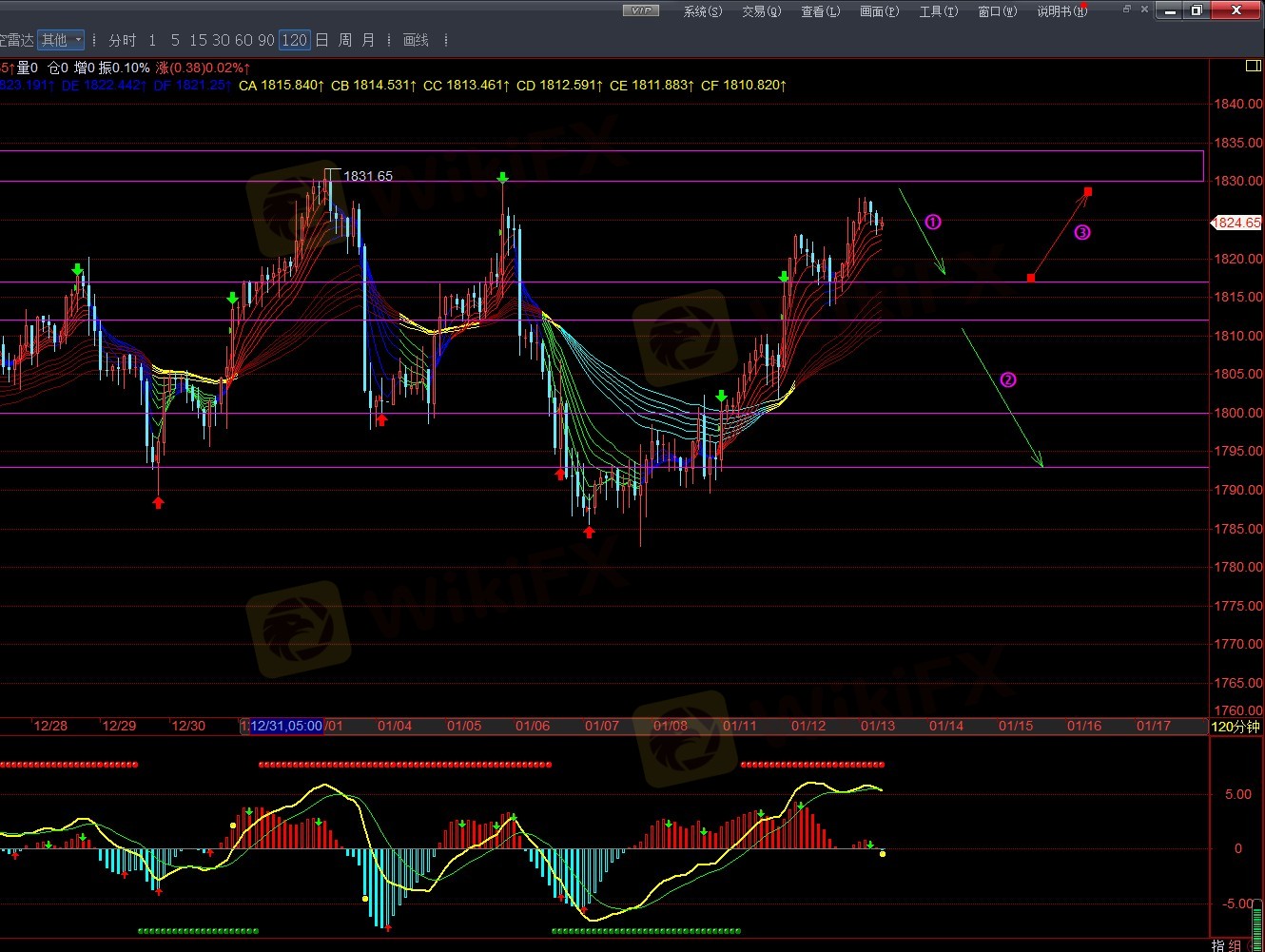Click the highlighted 12/31,05:00 time marker
The height and width of the screenshot is (952, 1265).
coord(285,726)
